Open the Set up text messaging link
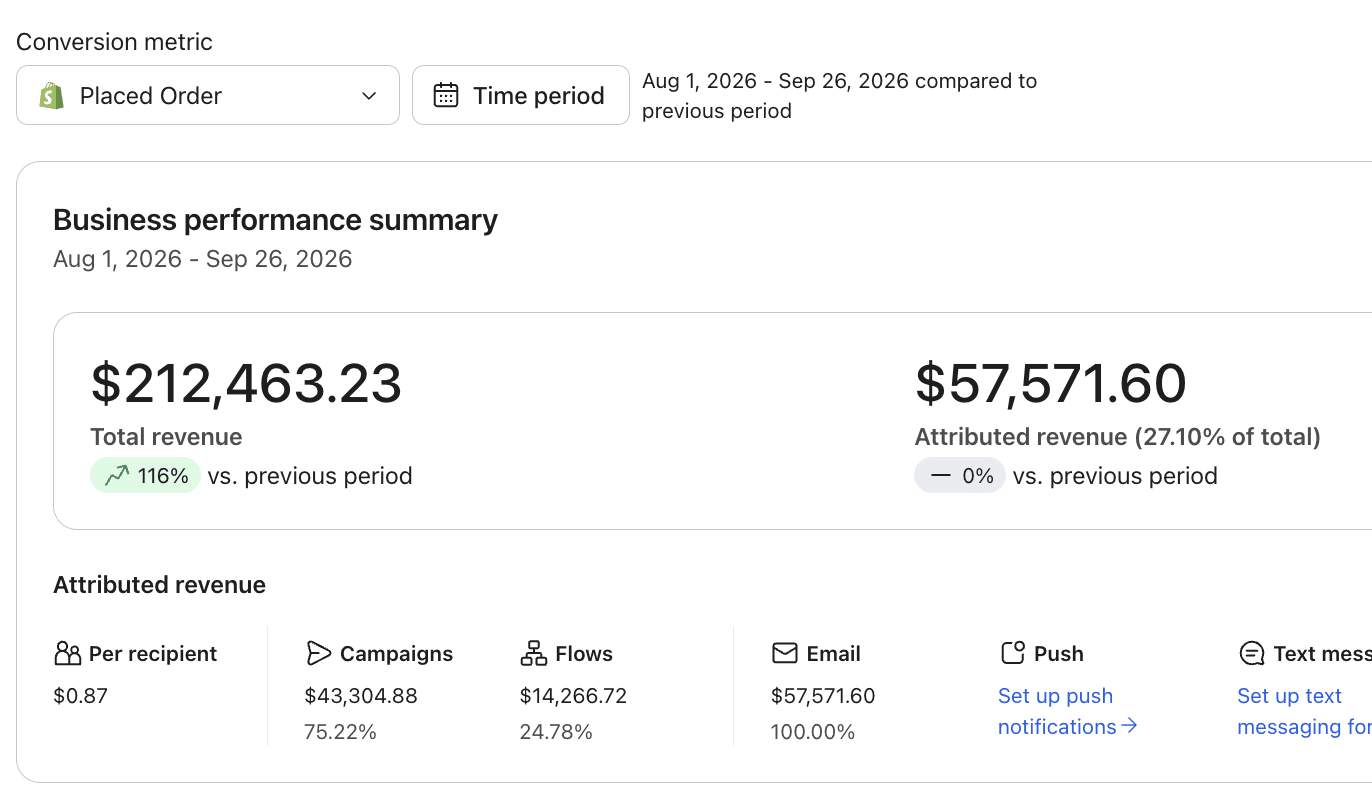This screenshot has height=812, width=1372. click(x=1304, y=711)
